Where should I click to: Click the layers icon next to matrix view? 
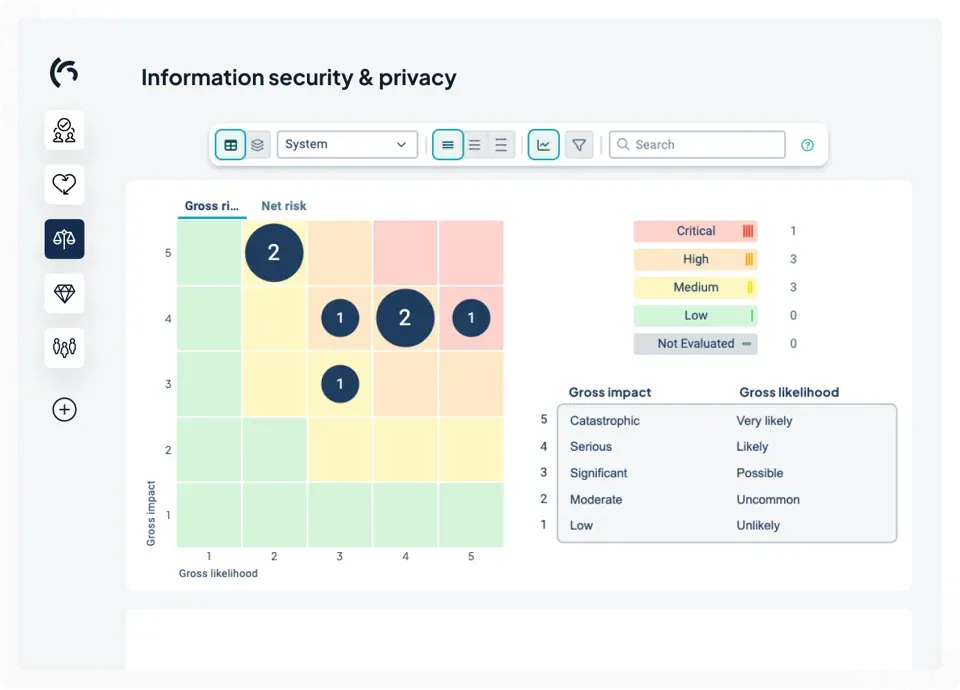(256, 144)
